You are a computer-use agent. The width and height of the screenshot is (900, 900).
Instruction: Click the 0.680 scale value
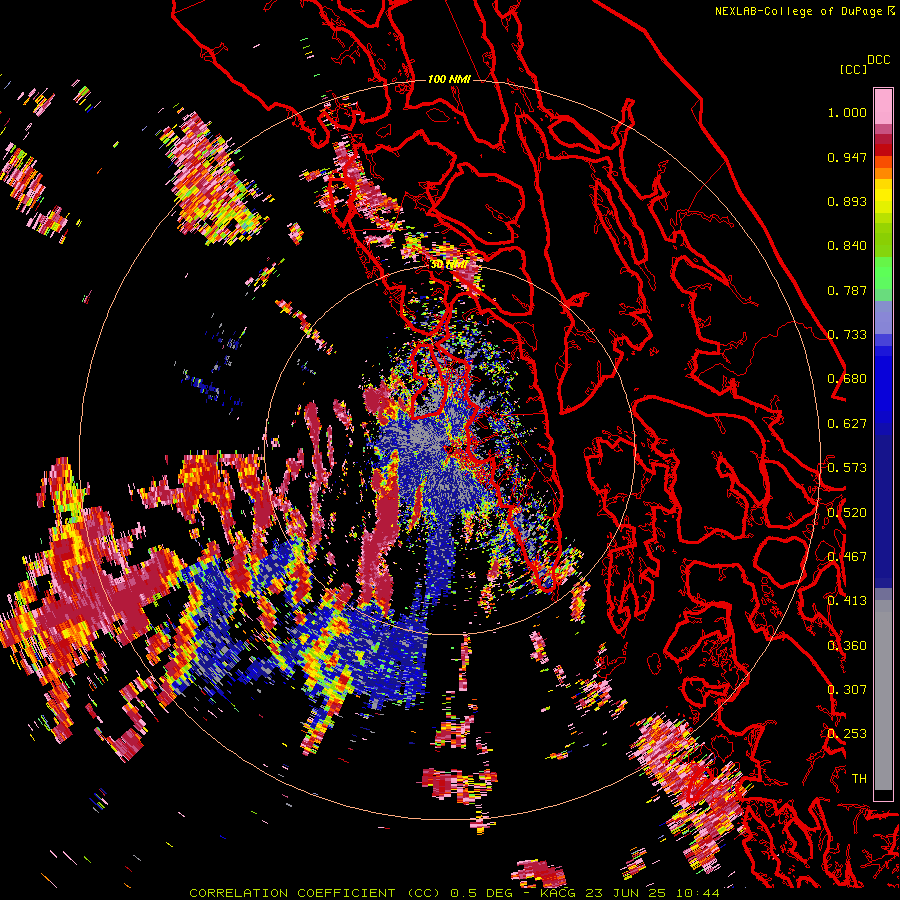point(847,379)
